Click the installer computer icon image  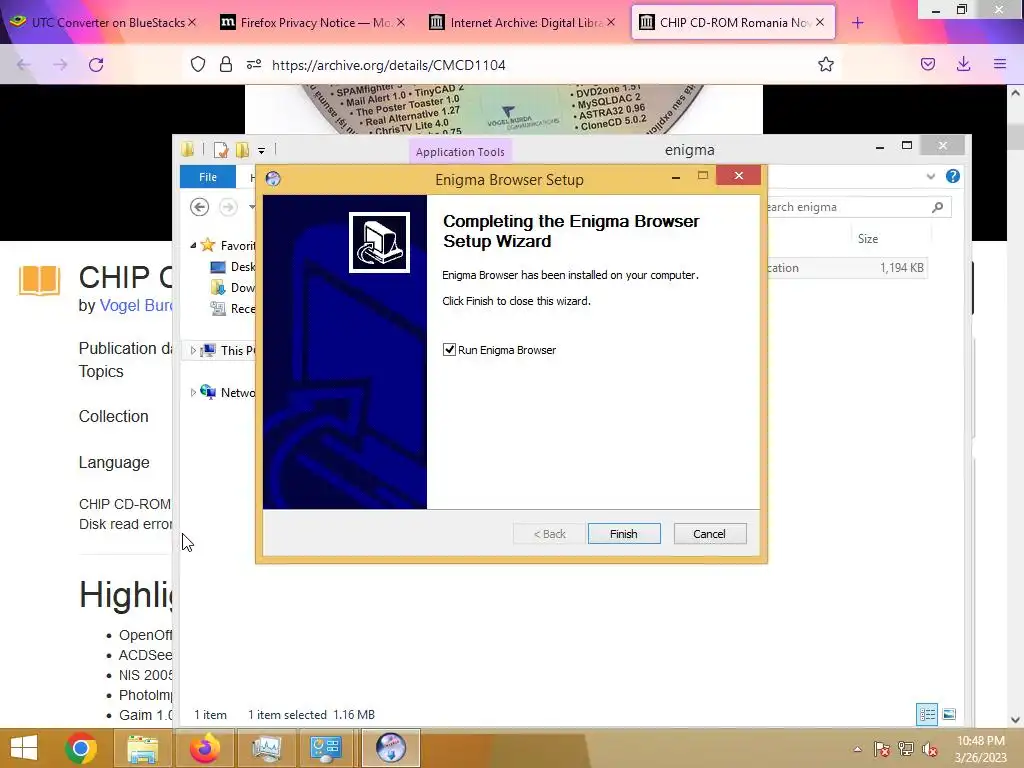379,242
